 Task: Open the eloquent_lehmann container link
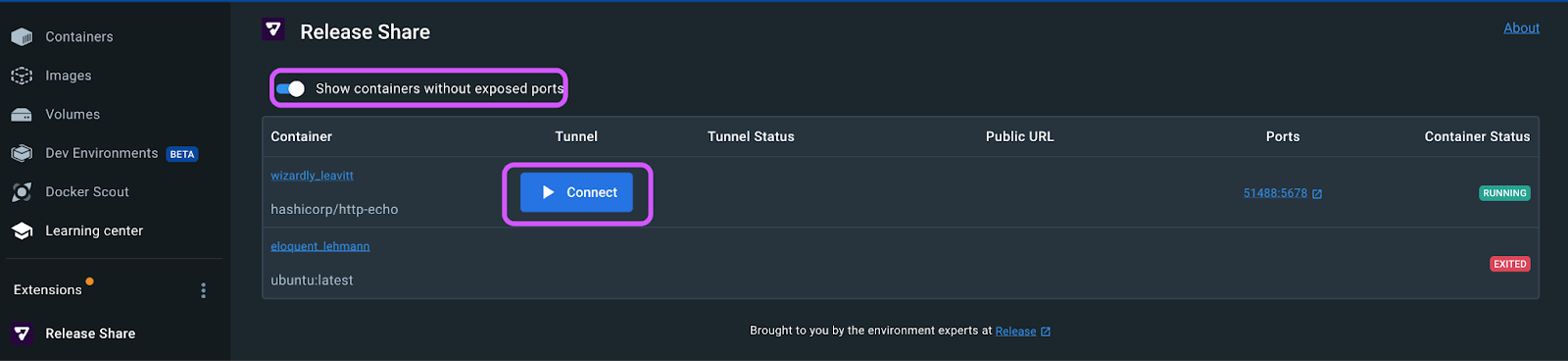pyautogui.click(x=319, y=246)
